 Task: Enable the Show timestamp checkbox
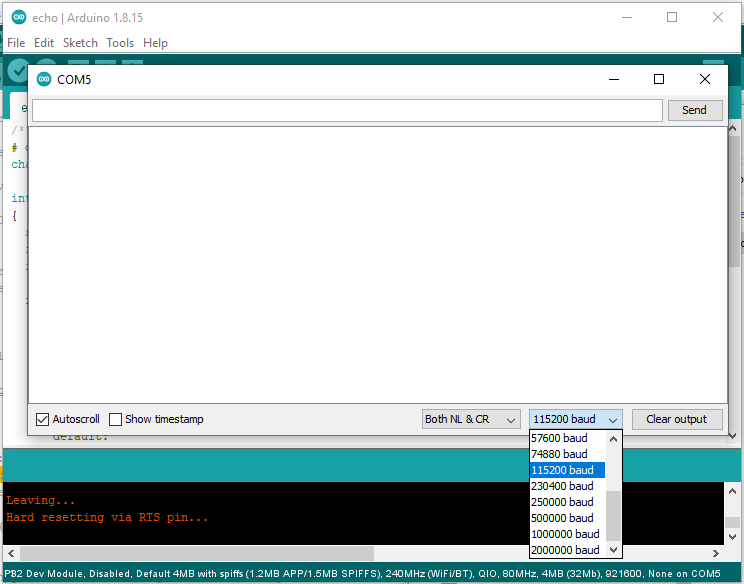[x=115, y=419]
